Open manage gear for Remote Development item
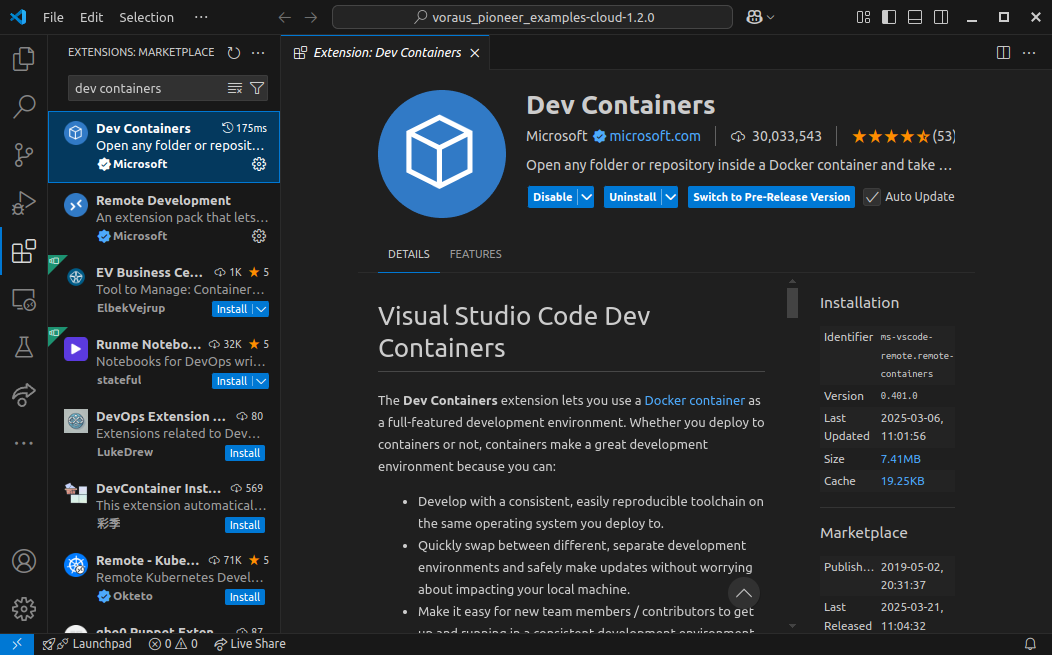The width and height of the screenshot is (1052, 655). click(259, 236)
